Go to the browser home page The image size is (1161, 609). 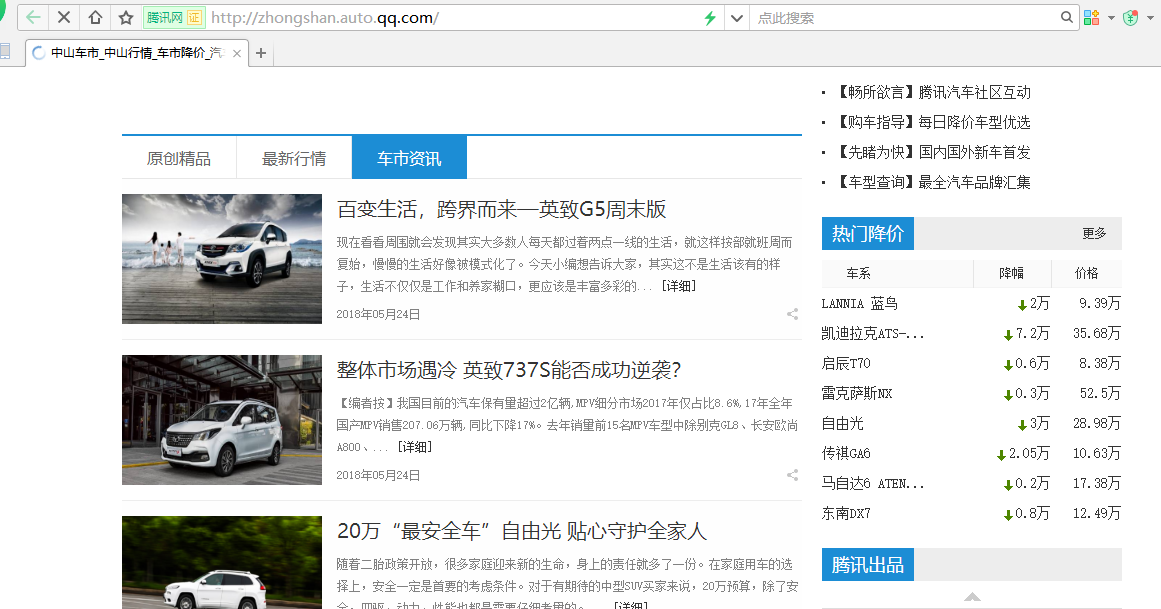[x=96, y=18]
